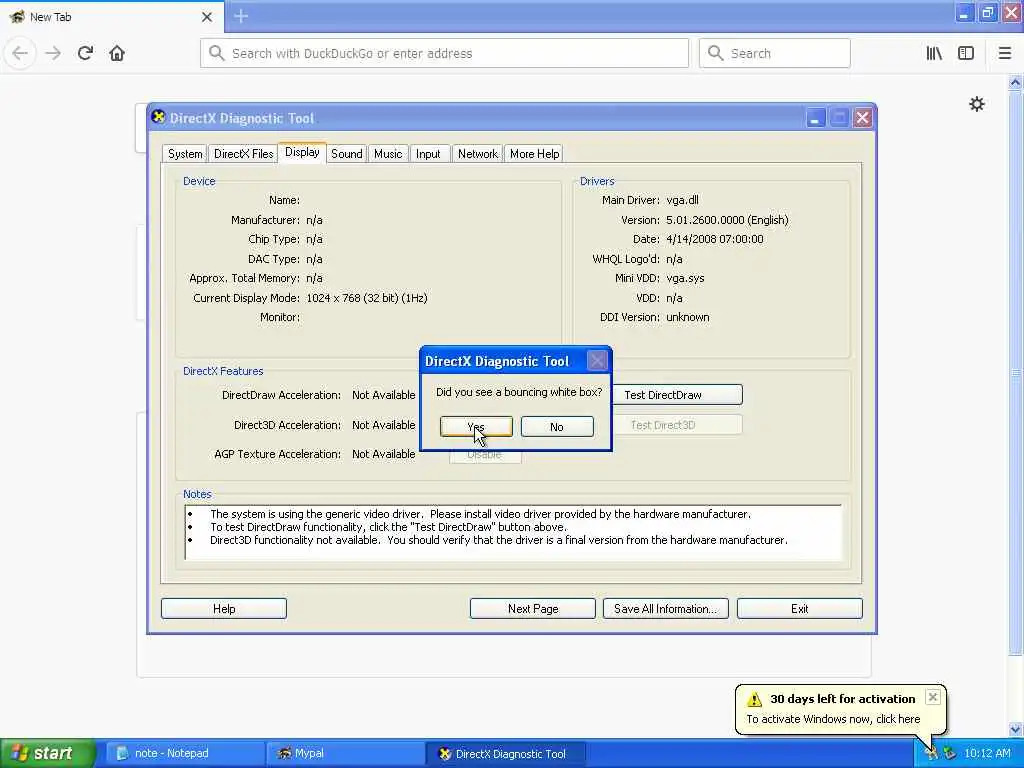1024x768 pixels.
Task: Close the New Tab browser tab
Action: pos(207,17)
